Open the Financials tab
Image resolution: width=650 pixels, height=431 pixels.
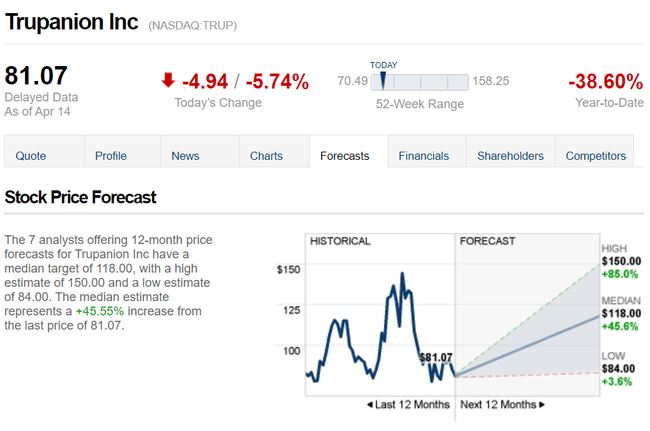424,156
